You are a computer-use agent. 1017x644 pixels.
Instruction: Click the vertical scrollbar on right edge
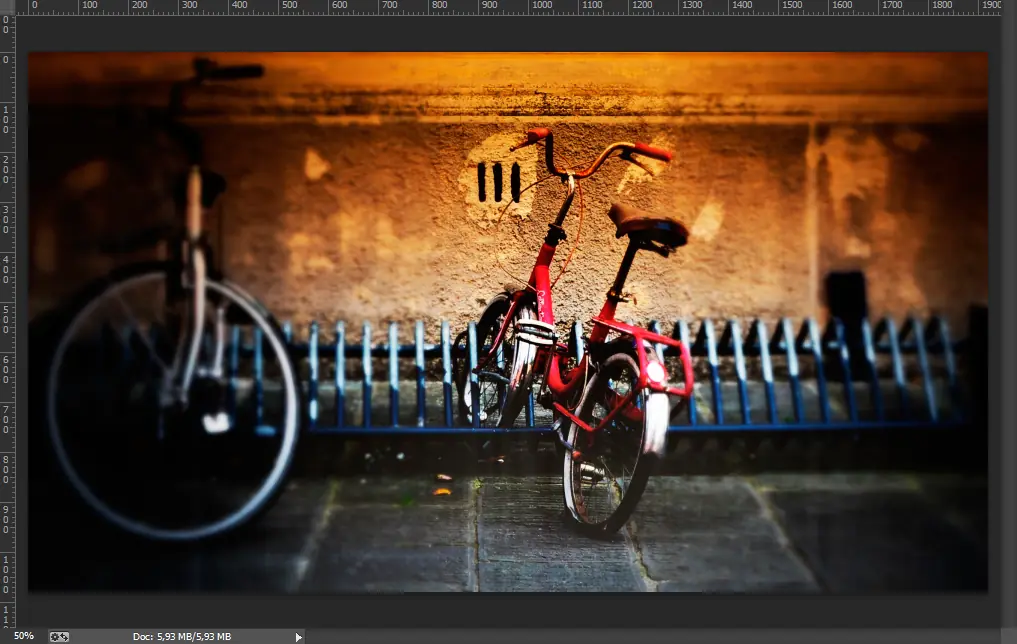(x=1009, y=320)
